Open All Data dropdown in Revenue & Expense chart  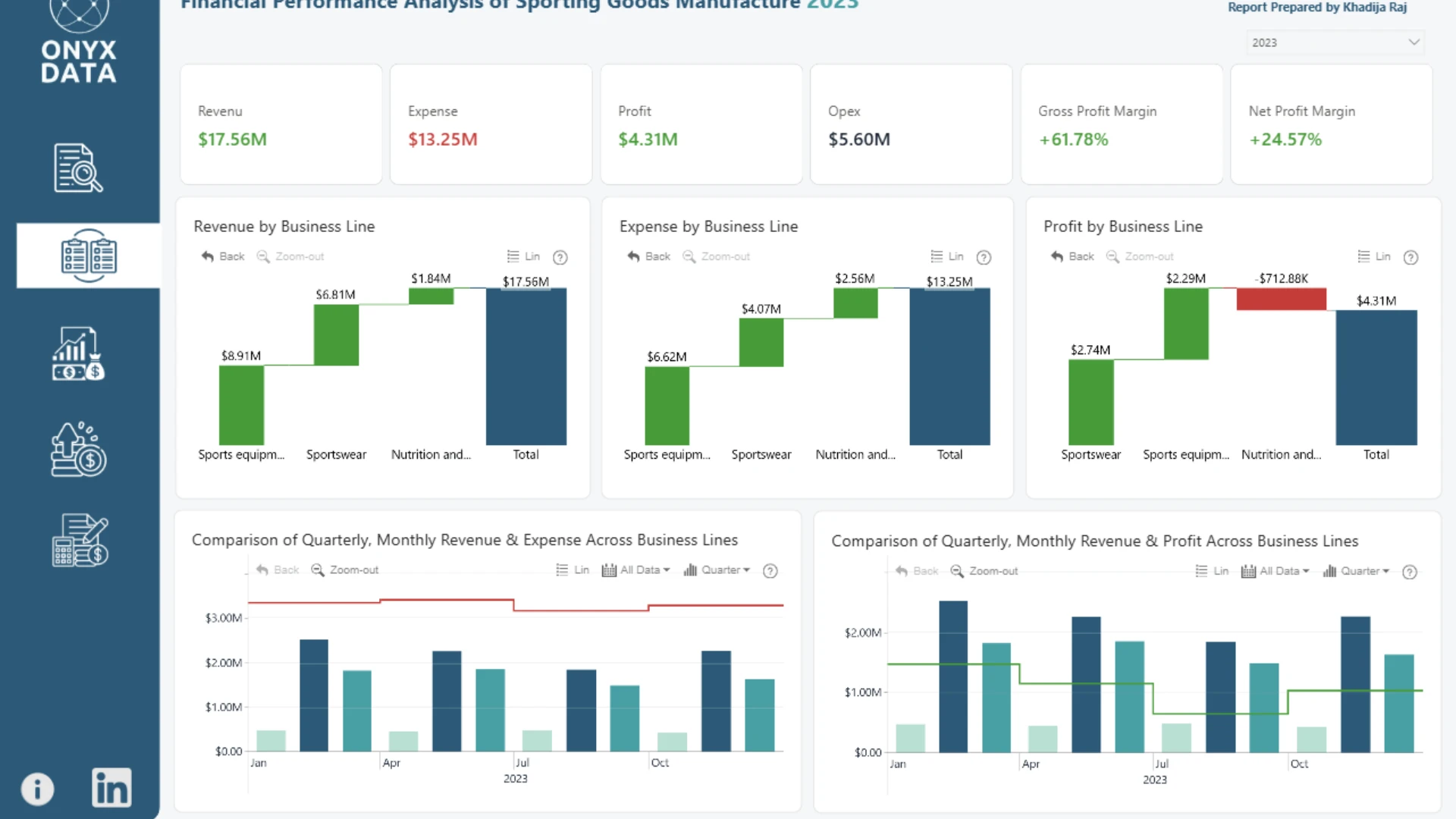click(635, 570)
